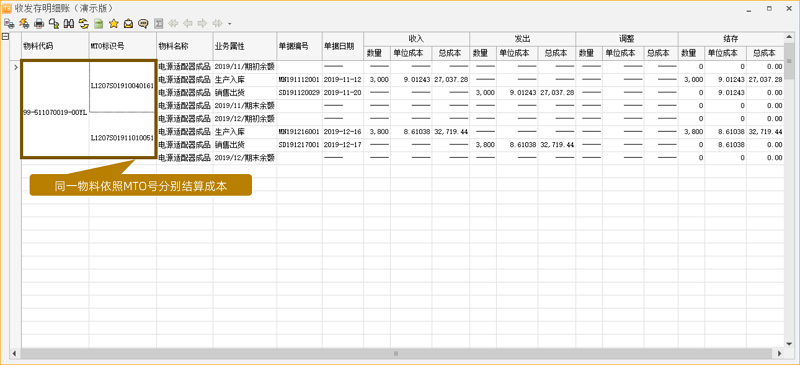Click the sigma summation icon
The height and width of the screenshot is (365, 800).
coord(159,23)
